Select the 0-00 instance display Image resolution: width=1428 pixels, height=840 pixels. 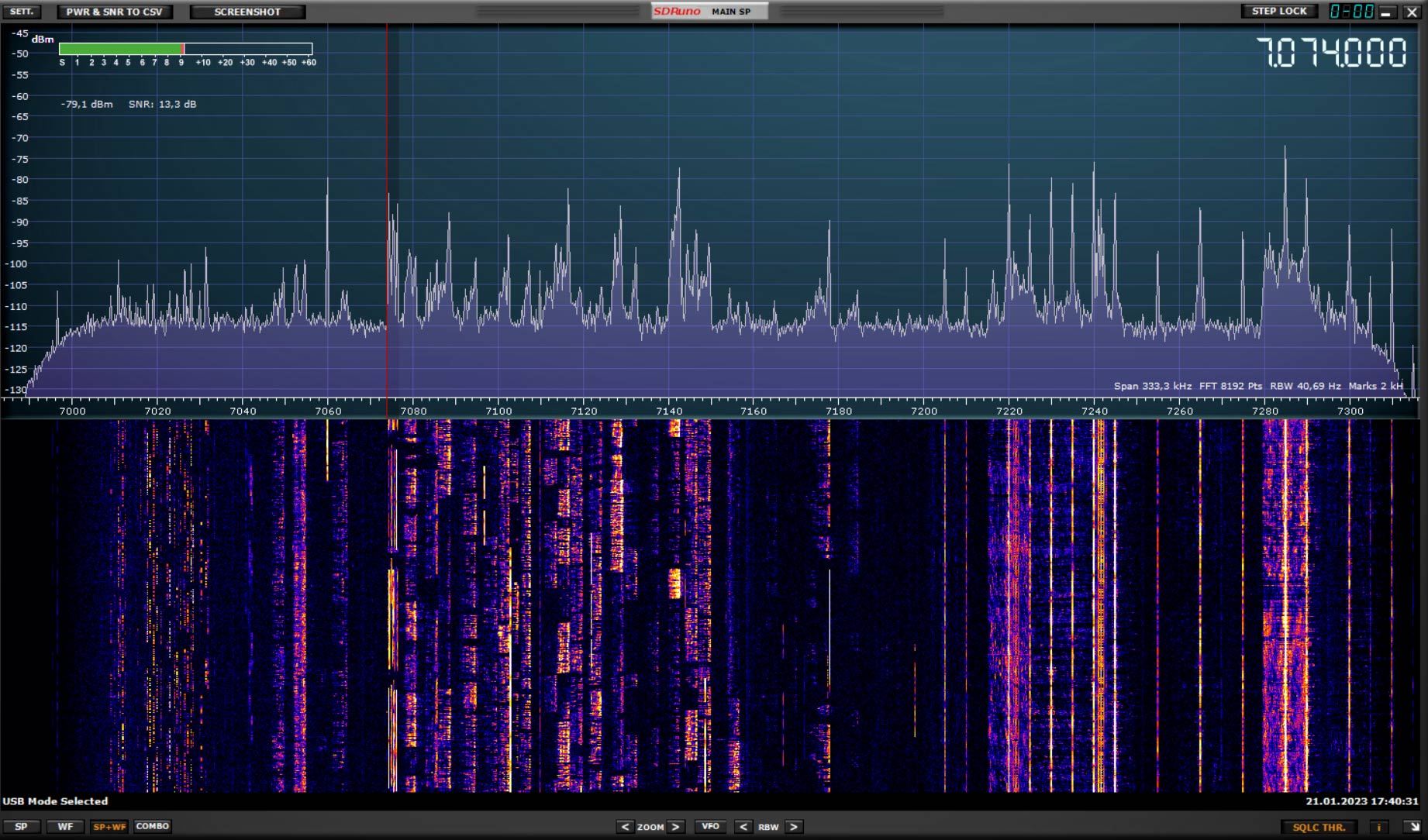coord(1352,11)
